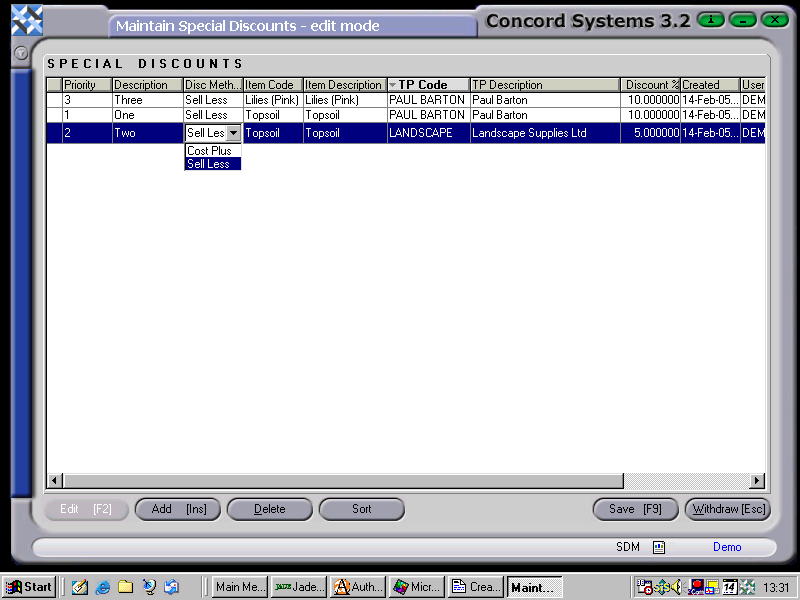
Task: Click the Demo link in the status bar
Action: coord(727,547)
